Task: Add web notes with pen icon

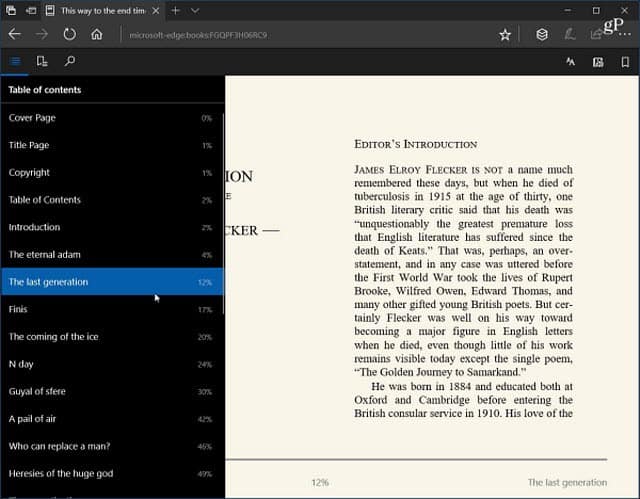Action: coord(570,35)
